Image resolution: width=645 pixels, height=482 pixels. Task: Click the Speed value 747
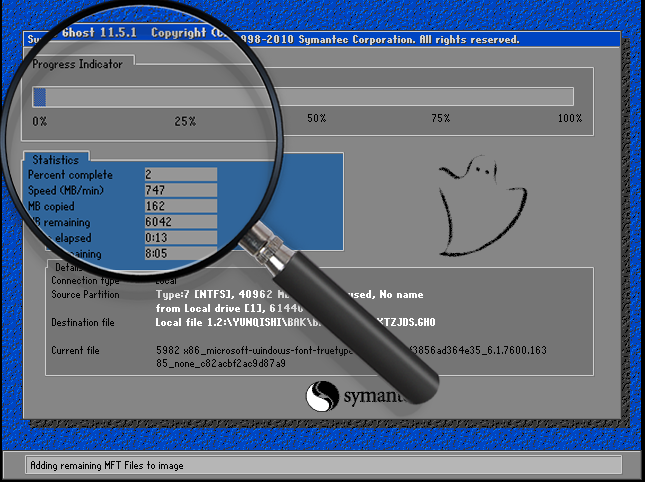pyautogui.click(x=181, y=190)
